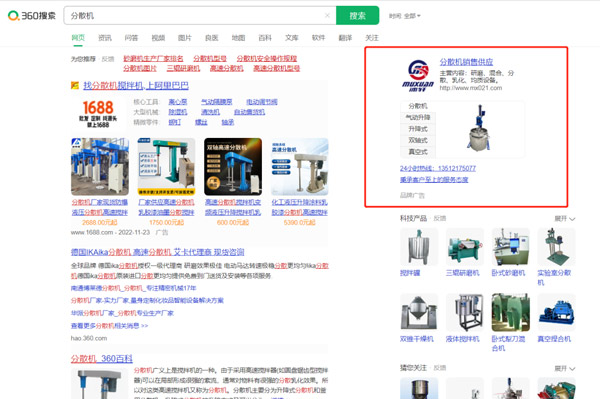The width and height of the screenshot is (600, 399).
Task: Click the green 搜索 button
Action: pos(357,15)
